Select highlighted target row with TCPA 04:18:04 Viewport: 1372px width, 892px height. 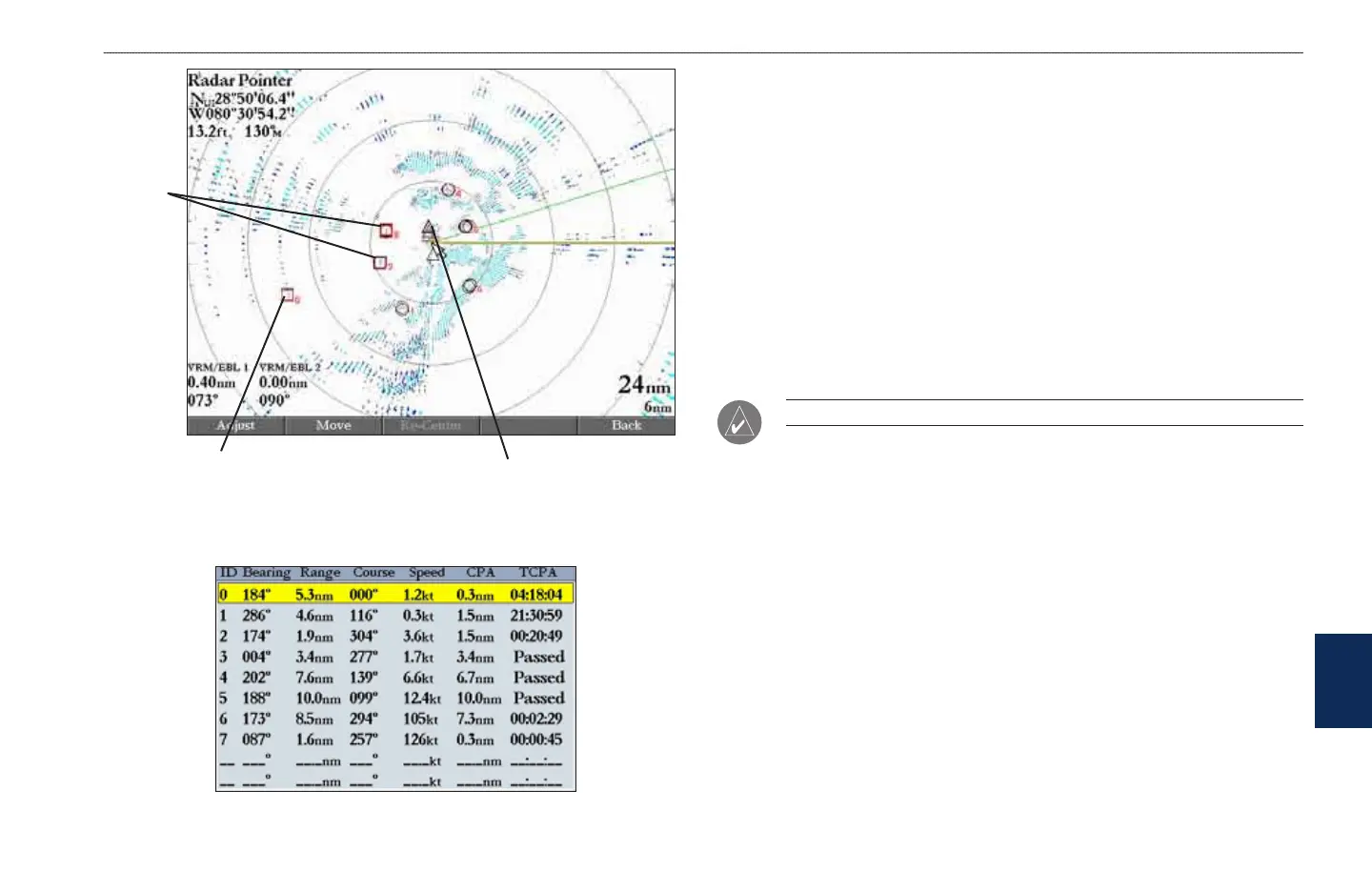pyautogui.click(x=395, y=595)
